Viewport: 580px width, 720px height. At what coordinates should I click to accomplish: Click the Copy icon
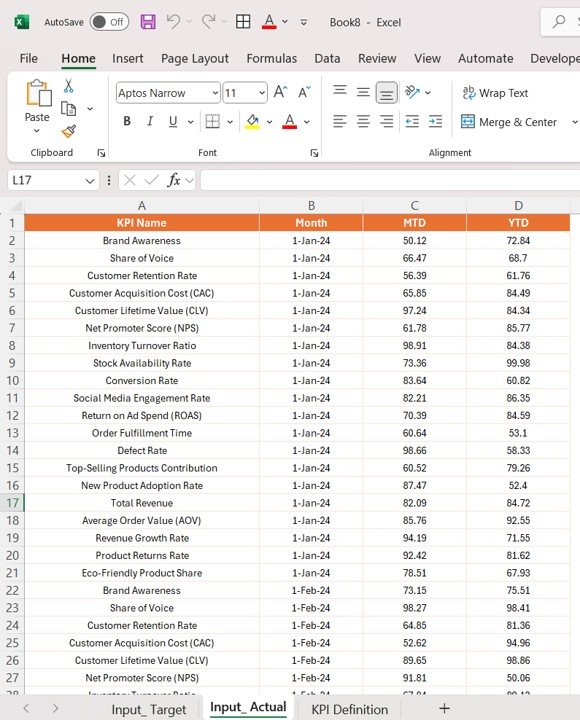coord(68,109)
